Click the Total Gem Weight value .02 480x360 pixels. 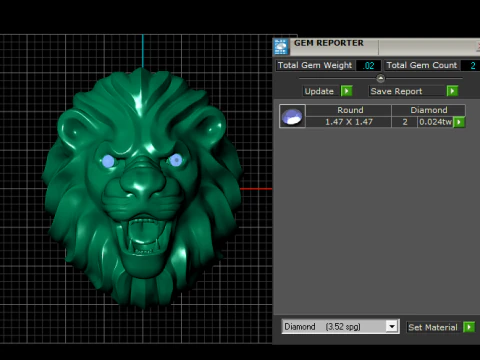369,65
